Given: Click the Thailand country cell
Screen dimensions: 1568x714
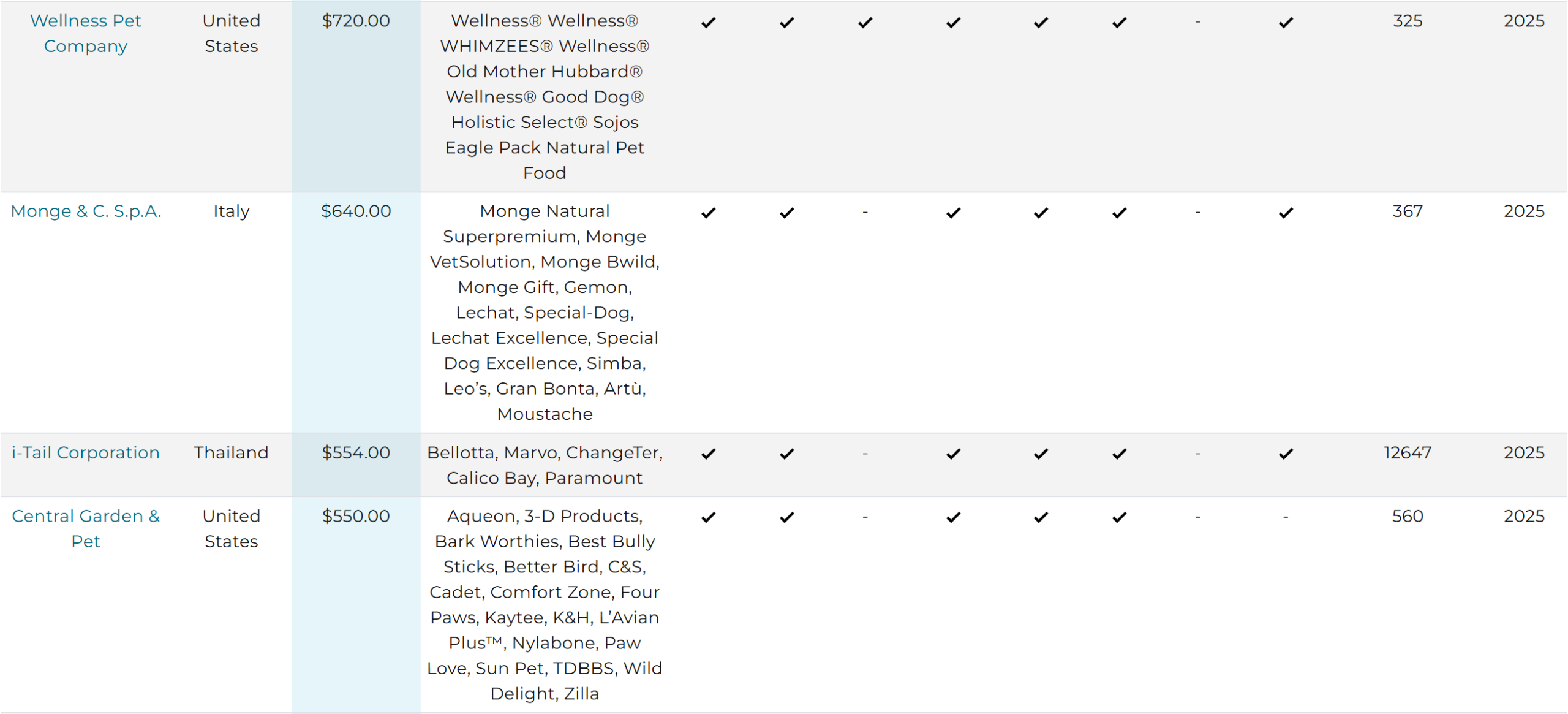Looking at the screenshot, I should (232, 452).
